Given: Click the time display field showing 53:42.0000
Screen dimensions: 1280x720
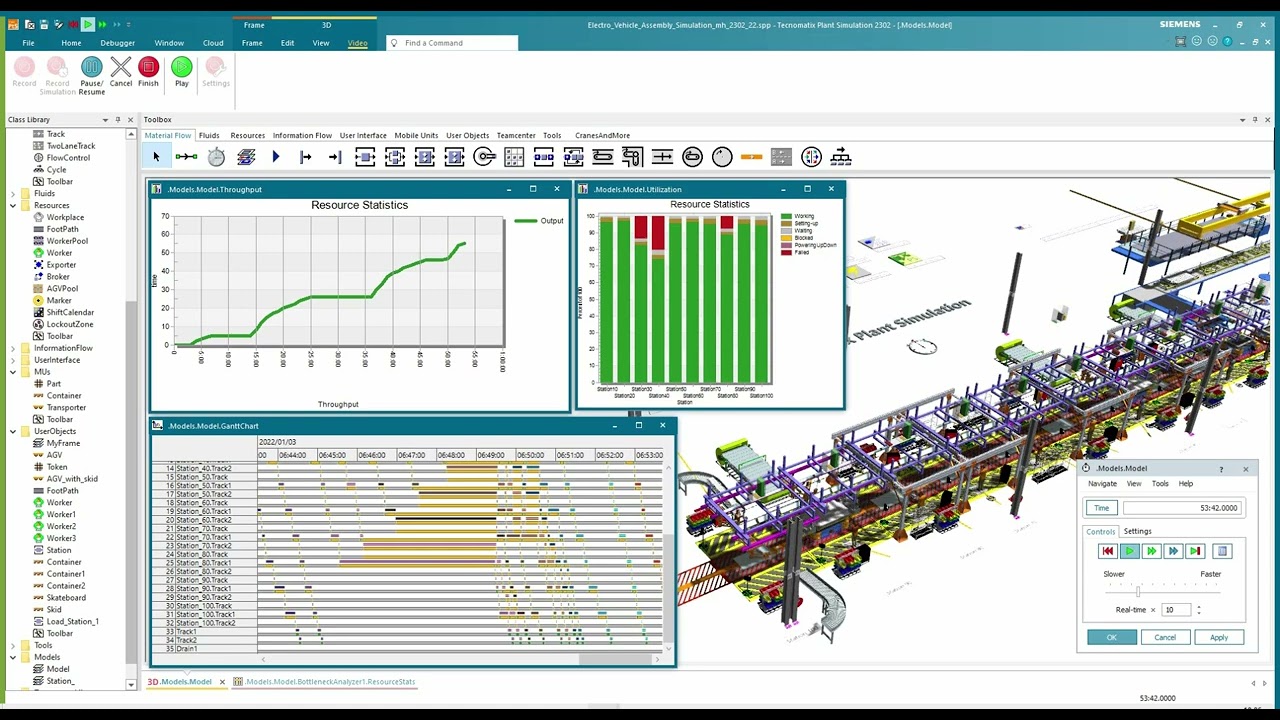Looking at the screenshot, I should coord(1180,508).
